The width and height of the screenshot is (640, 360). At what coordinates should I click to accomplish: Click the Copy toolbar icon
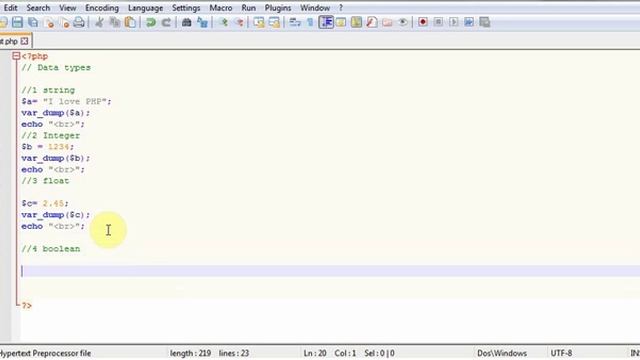click(x=115, y=22)
